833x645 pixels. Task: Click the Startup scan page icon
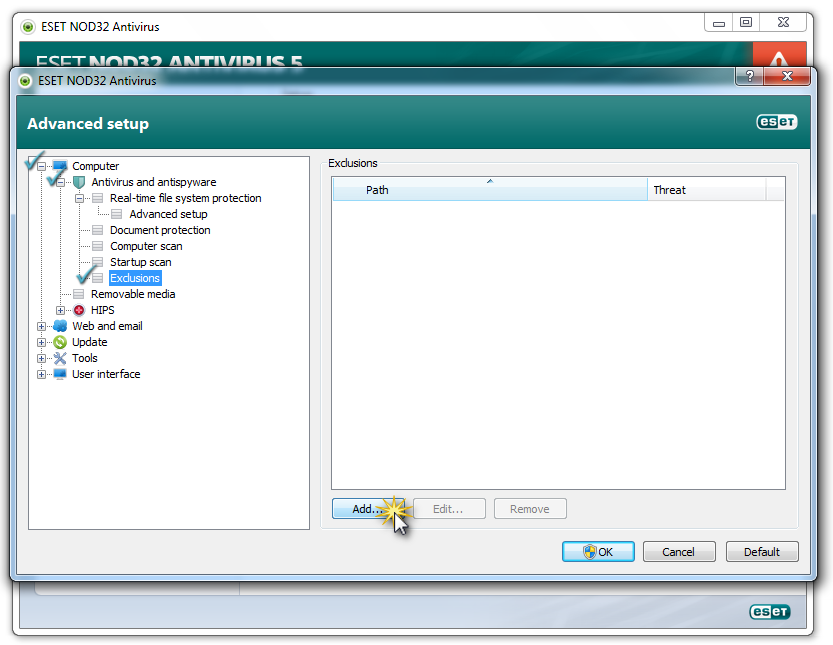[98, 262]
